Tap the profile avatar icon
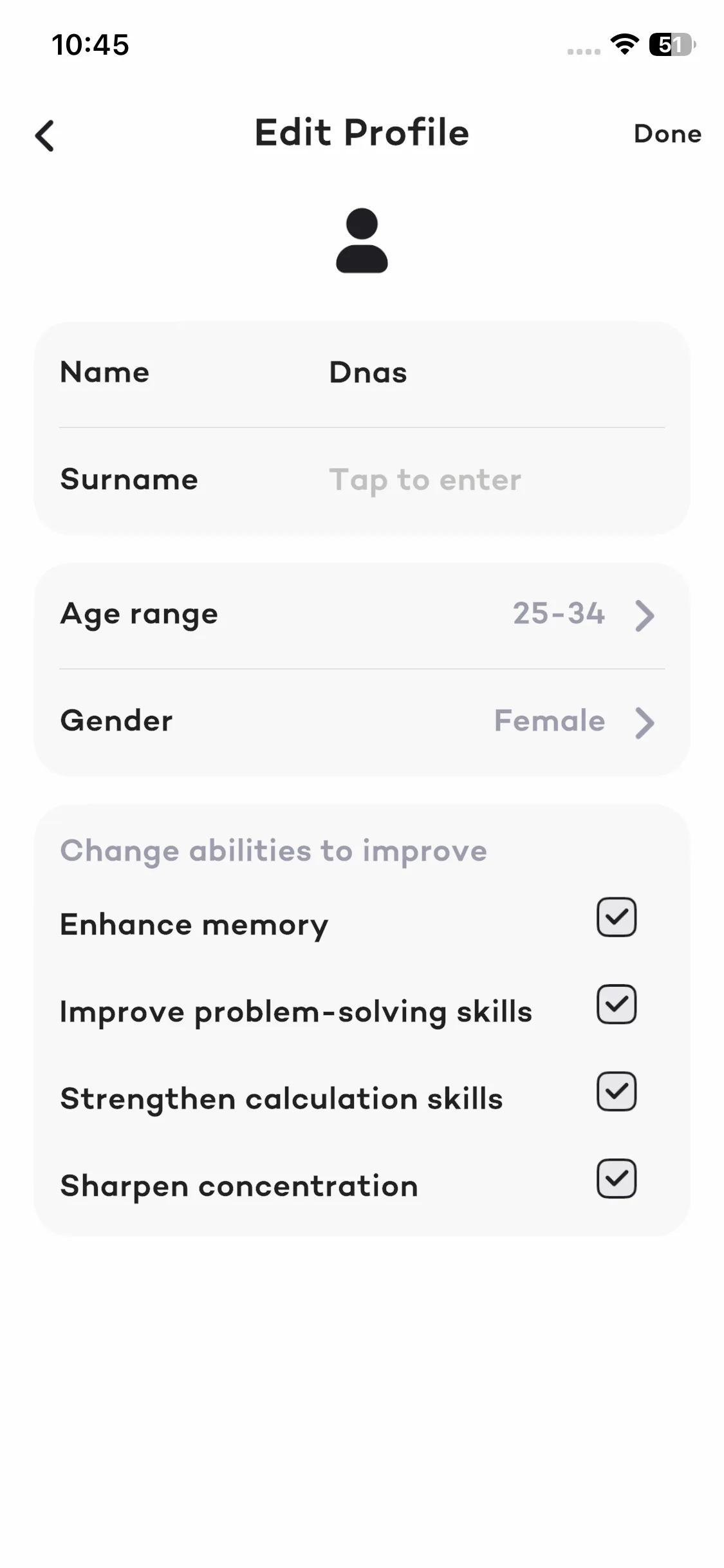 point(362,241)
